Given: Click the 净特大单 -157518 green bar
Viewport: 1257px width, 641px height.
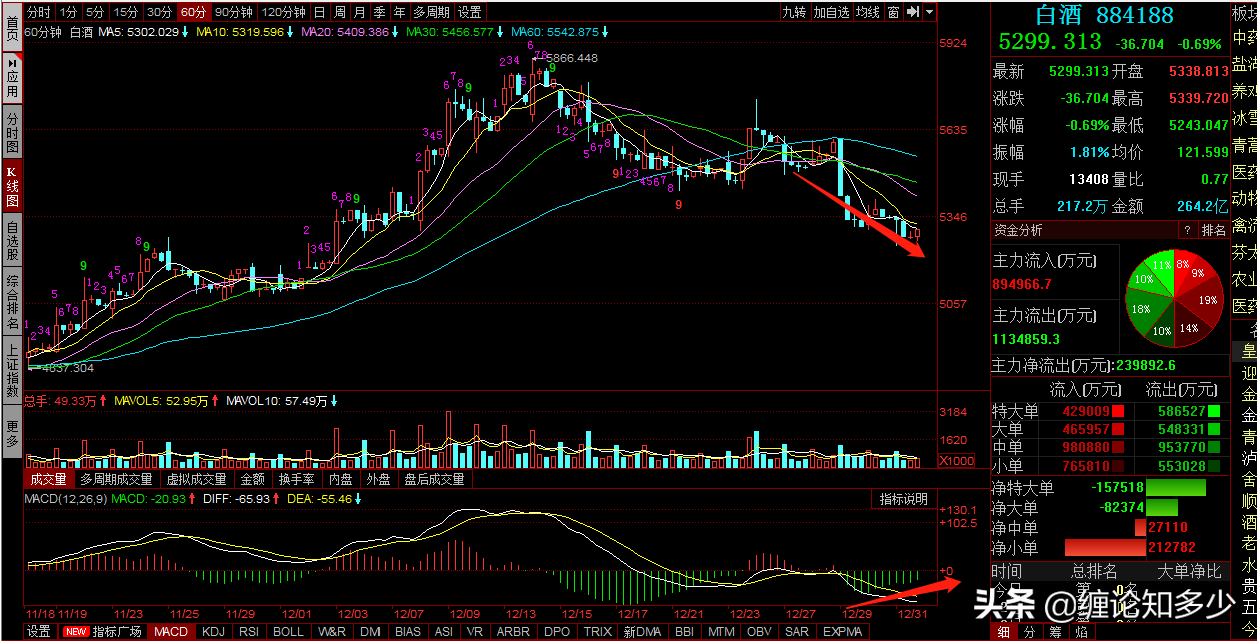Looking at the screenshot, I should point(1176,487).
